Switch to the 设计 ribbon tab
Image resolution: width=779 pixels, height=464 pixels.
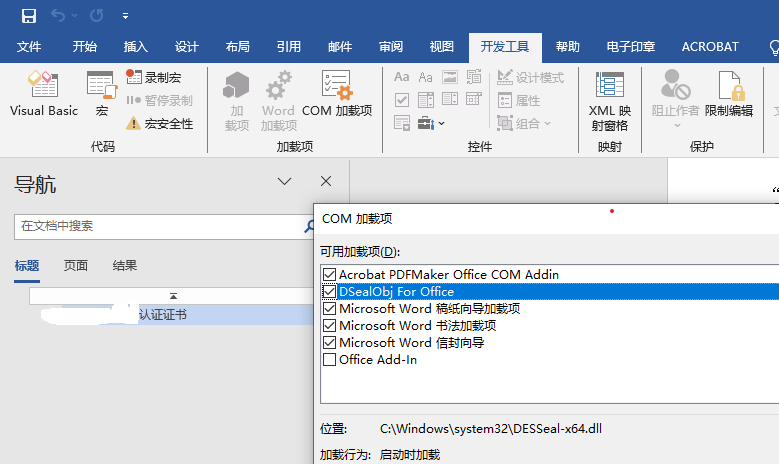tap(187, 47)
